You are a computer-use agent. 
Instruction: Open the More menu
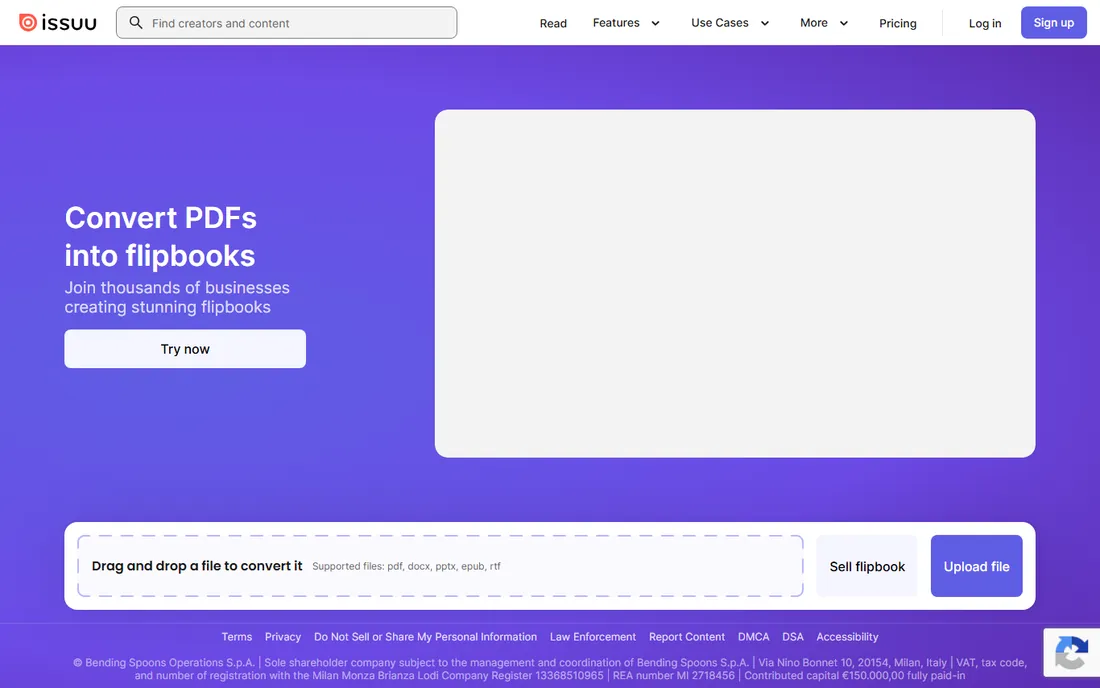coord(814,22)
